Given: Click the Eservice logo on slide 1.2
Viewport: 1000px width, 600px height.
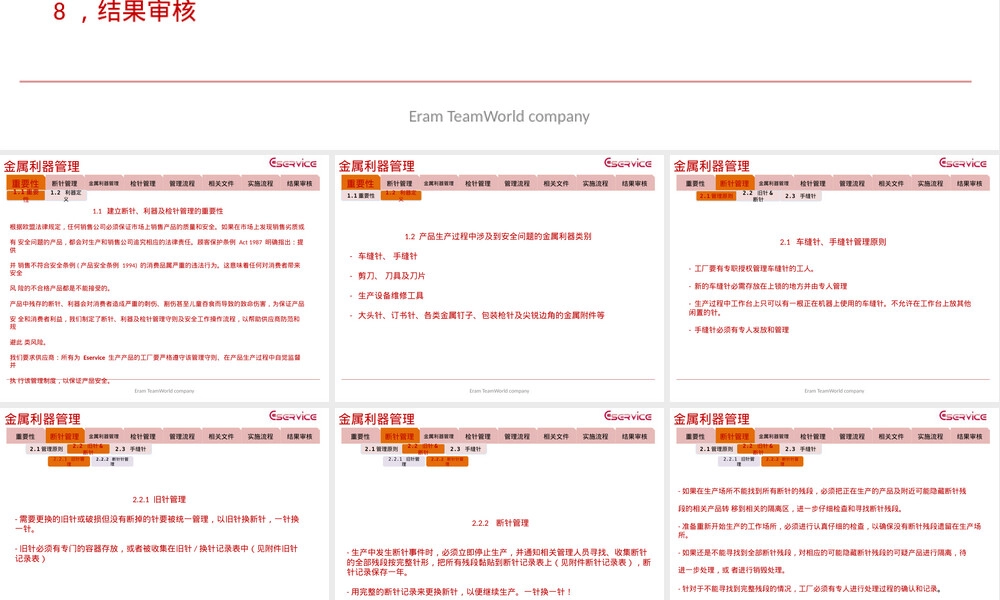Looking at the screenshot, I should (628, 163).
